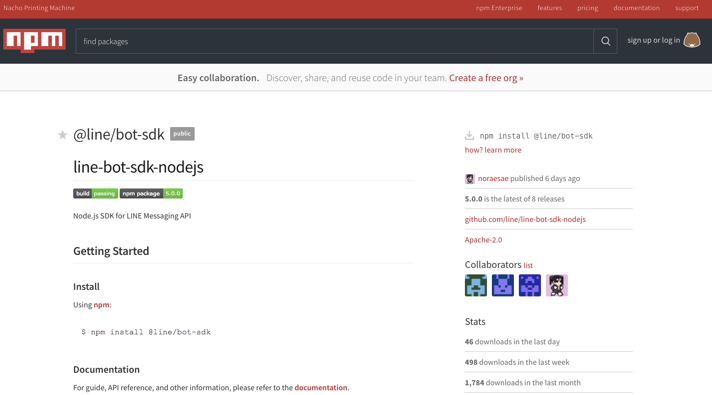Click the Stats heading

click(x=475, y=321)
